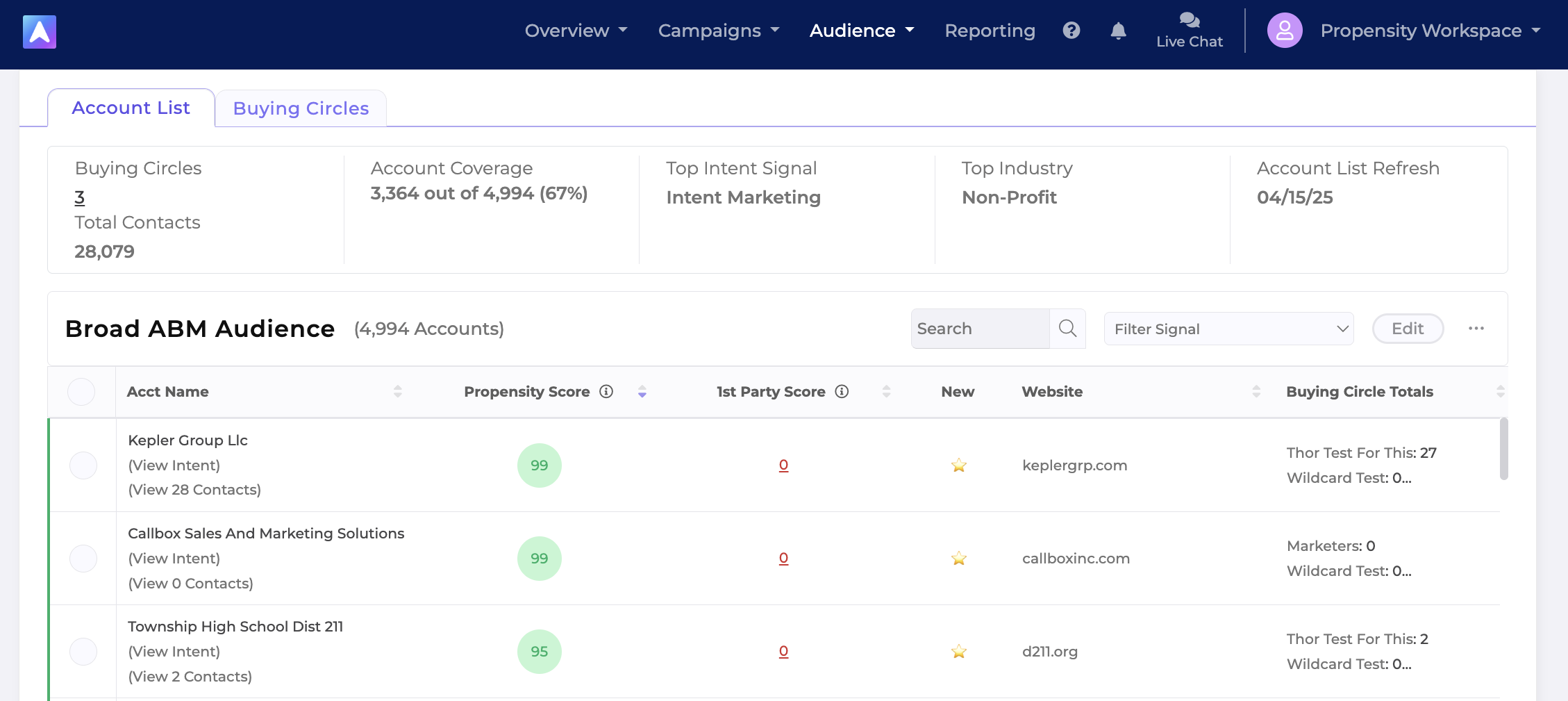The height and width of the screenshot is (701, 1568).
Task: Open the help question mark icon
Action: click(x=1071, y=31)
